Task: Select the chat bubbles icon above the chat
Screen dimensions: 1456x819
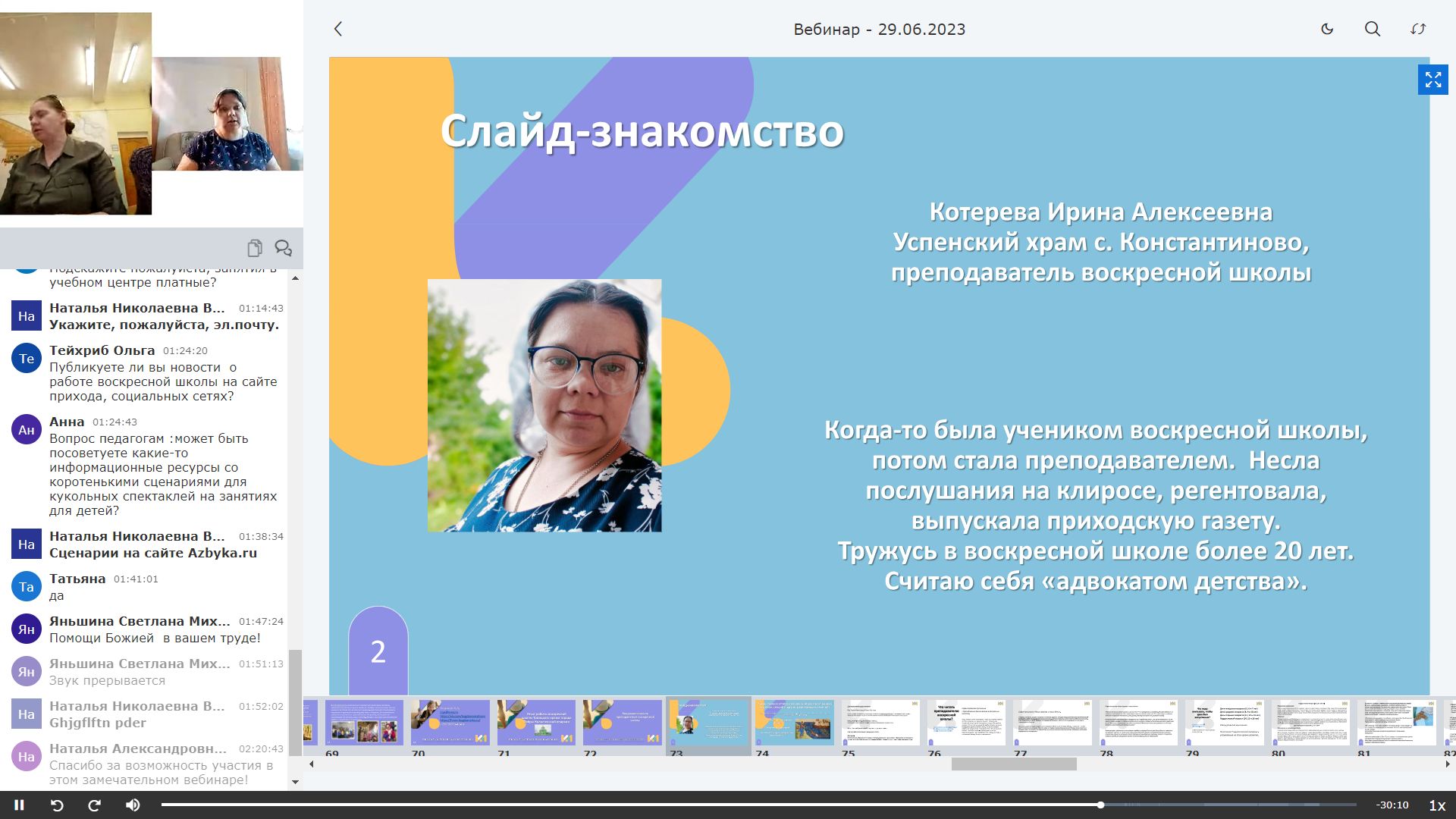Action: pyautogui.click(x=283, y=248)
